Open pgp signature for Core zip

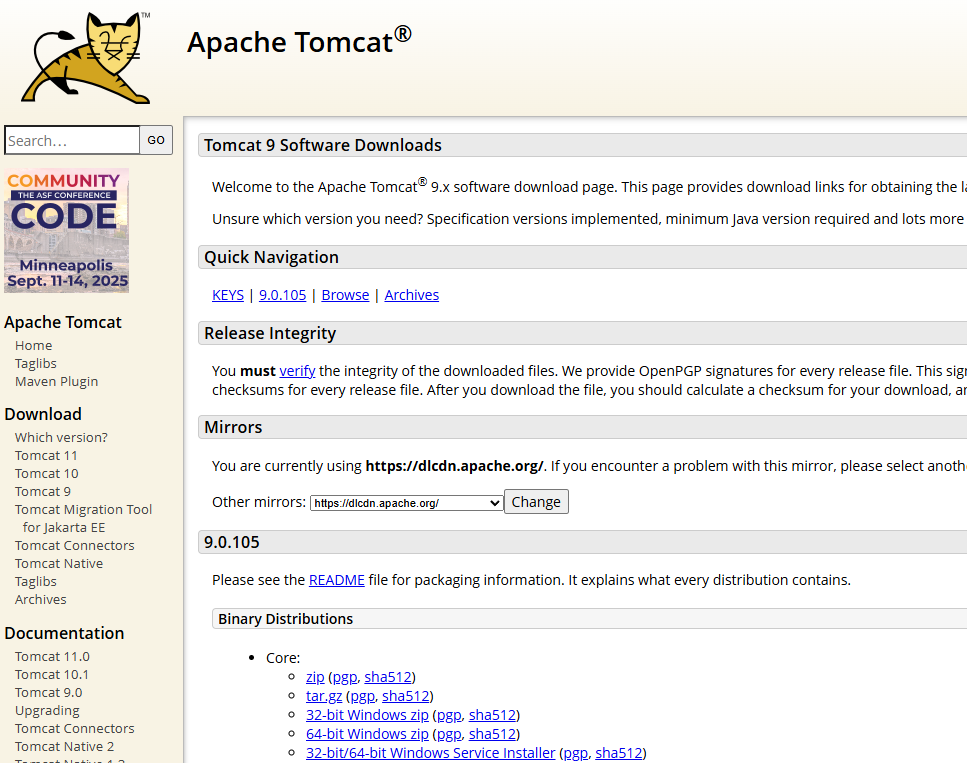pyautogui.click(x=345, y=677)
